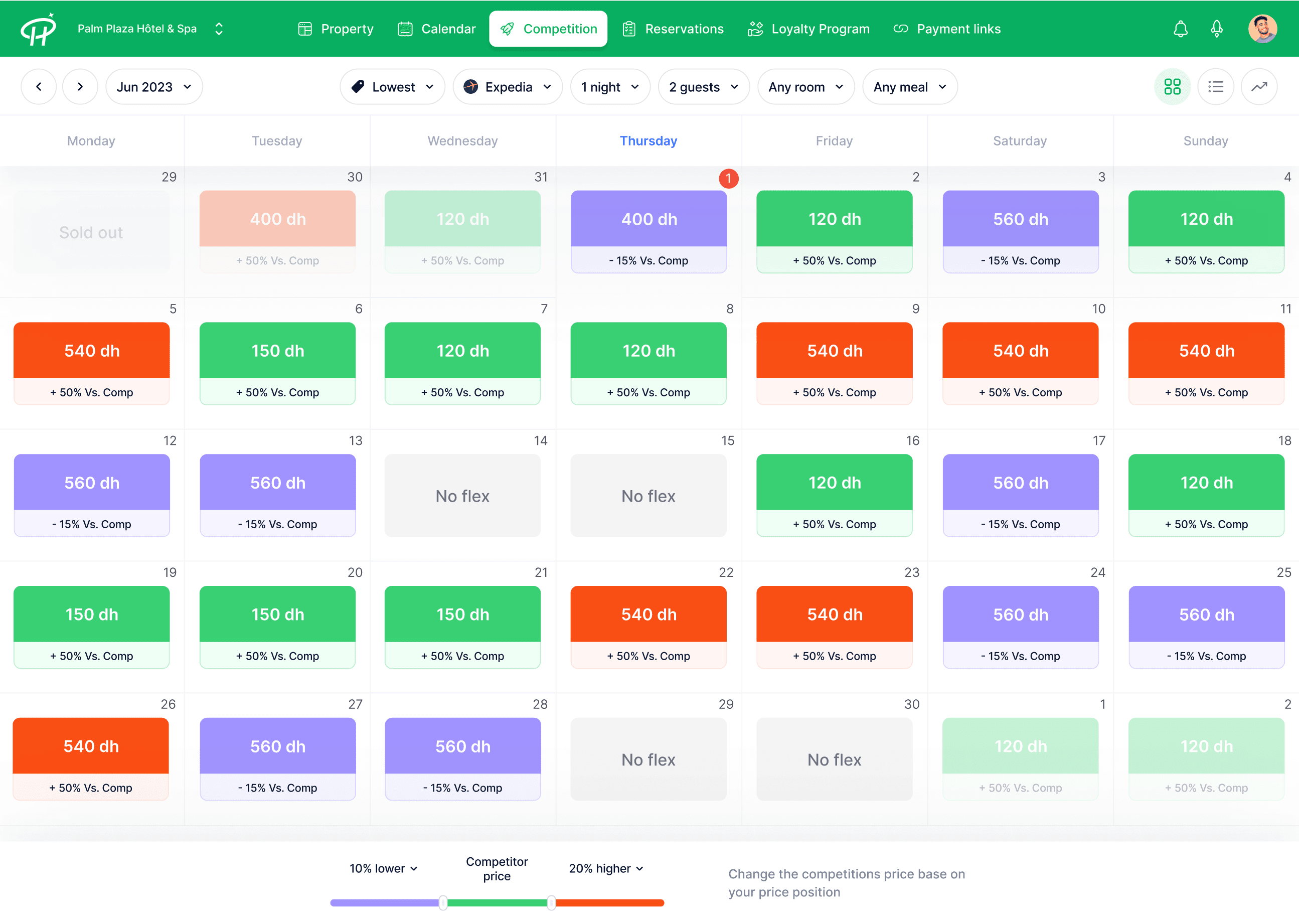1299x924 pixels.
Task: Switch to list view layout
Action: (1216, 86)
